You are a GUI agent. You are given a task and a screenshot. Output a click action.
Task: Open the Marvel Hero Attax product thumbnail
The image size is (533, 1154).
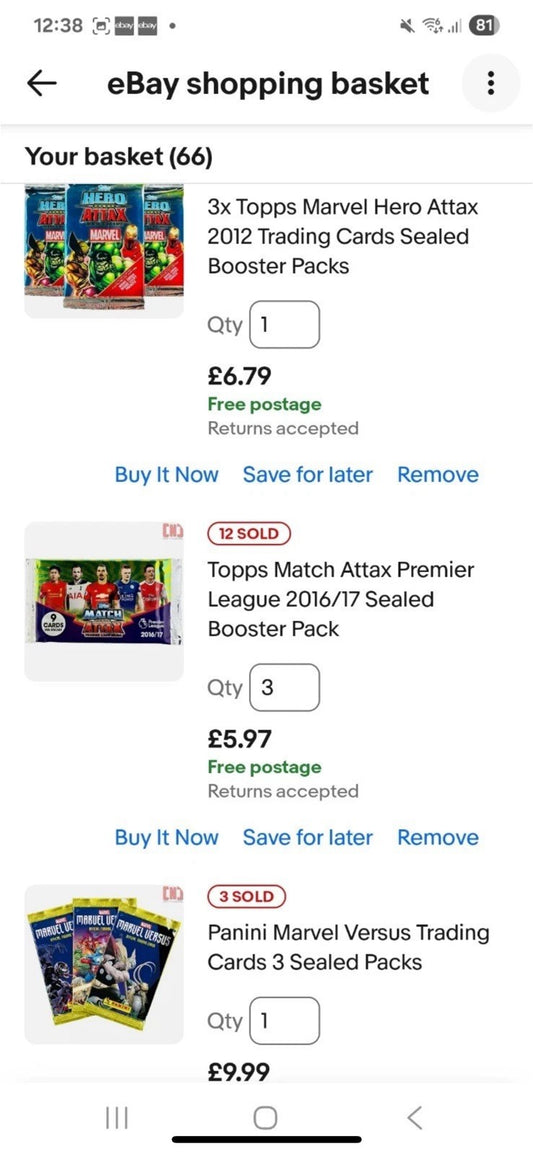click(104, 250)
